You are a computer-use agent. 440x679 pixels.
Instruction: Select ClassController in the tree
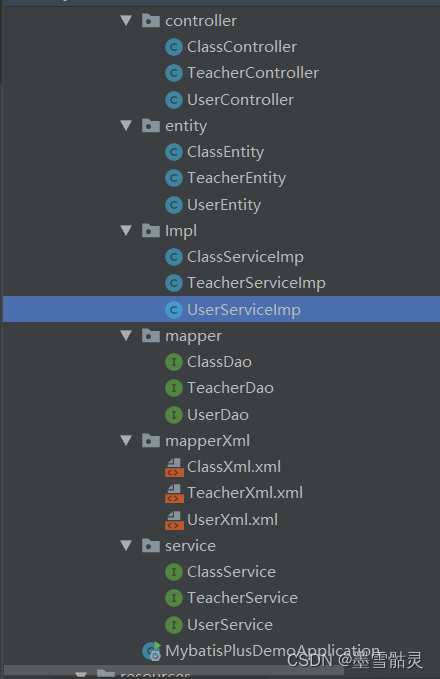[x=242, y=47]
